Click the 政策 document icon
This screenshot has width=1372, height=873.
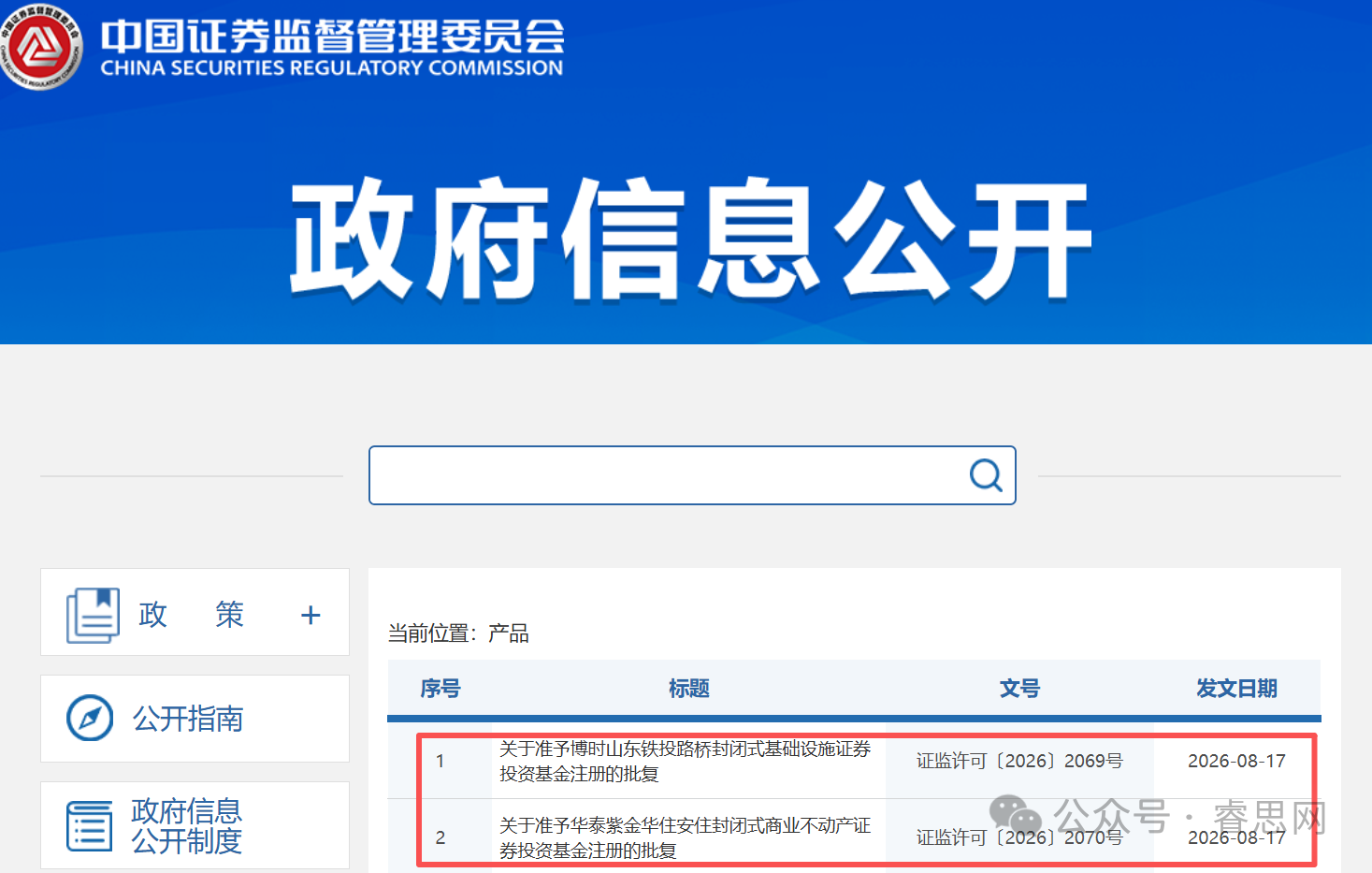[93, 615]
